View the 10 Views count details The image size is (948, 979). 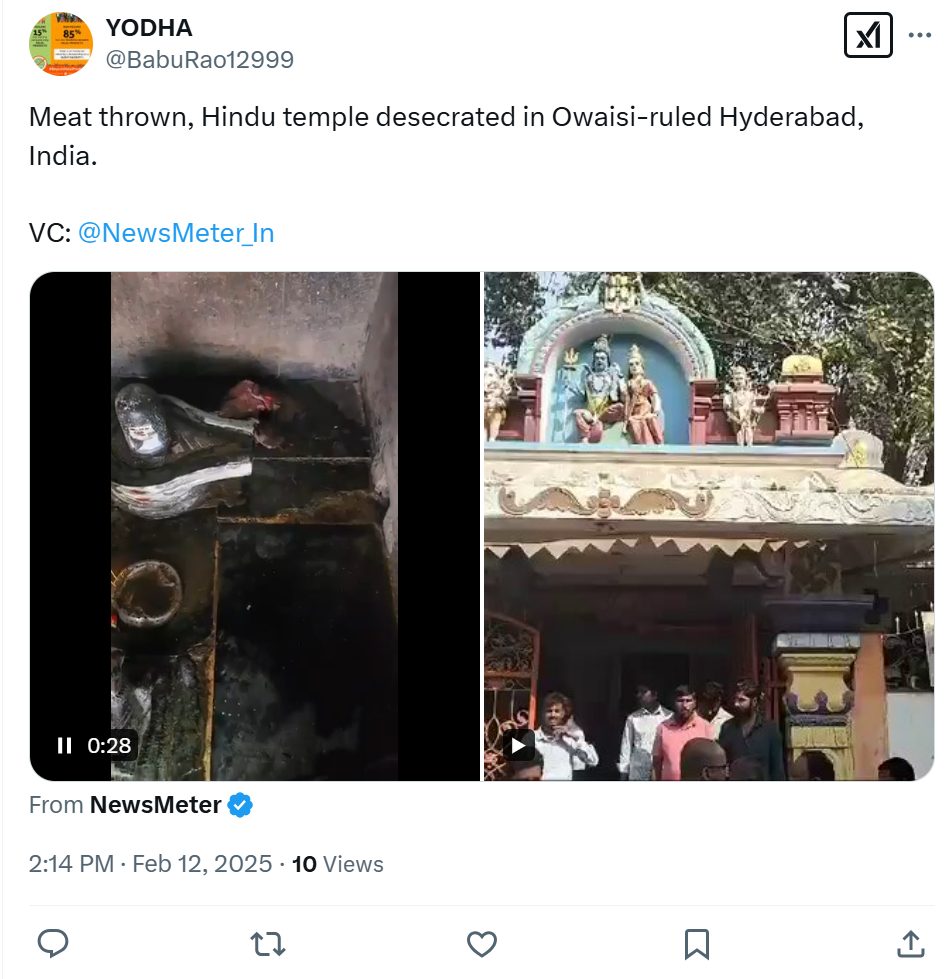pos(338,864)
